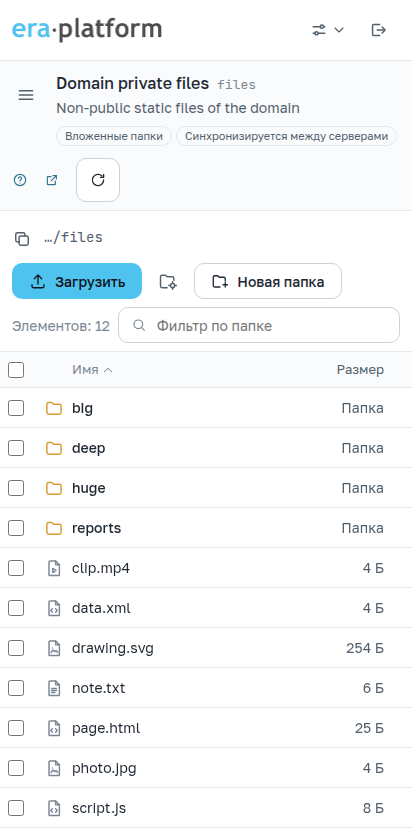This screenshot has width=412, height=839.
Task: Click the deep folder icon
Action: point(54,448)
